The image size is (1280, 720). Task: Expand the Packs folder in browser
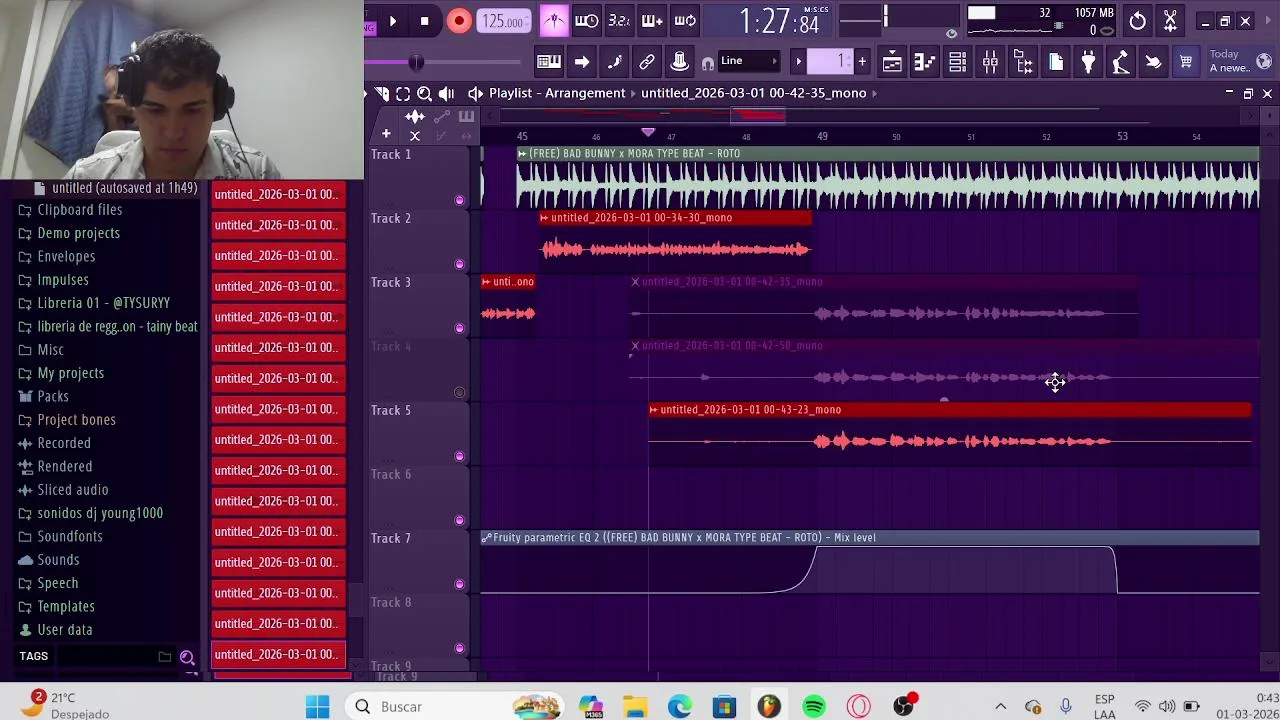pos(53,396)
